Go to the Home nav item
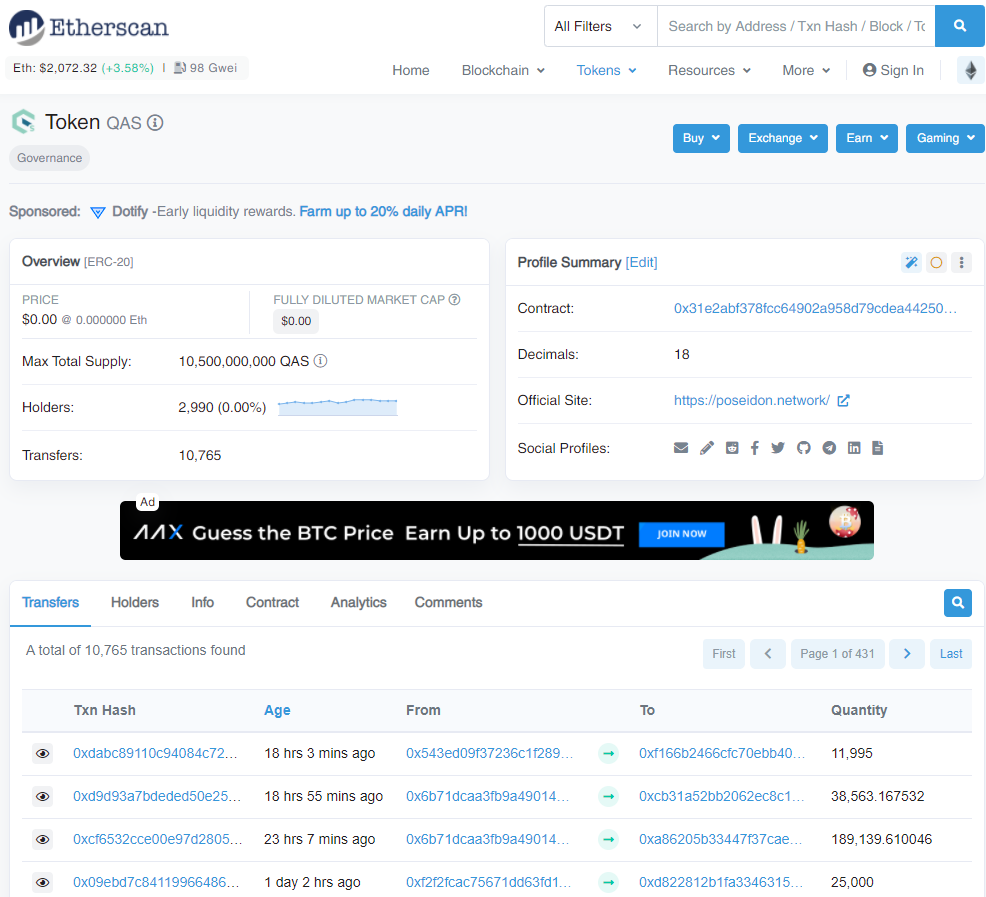Viewport: 986px width, 897px height. tap(411, 70)
